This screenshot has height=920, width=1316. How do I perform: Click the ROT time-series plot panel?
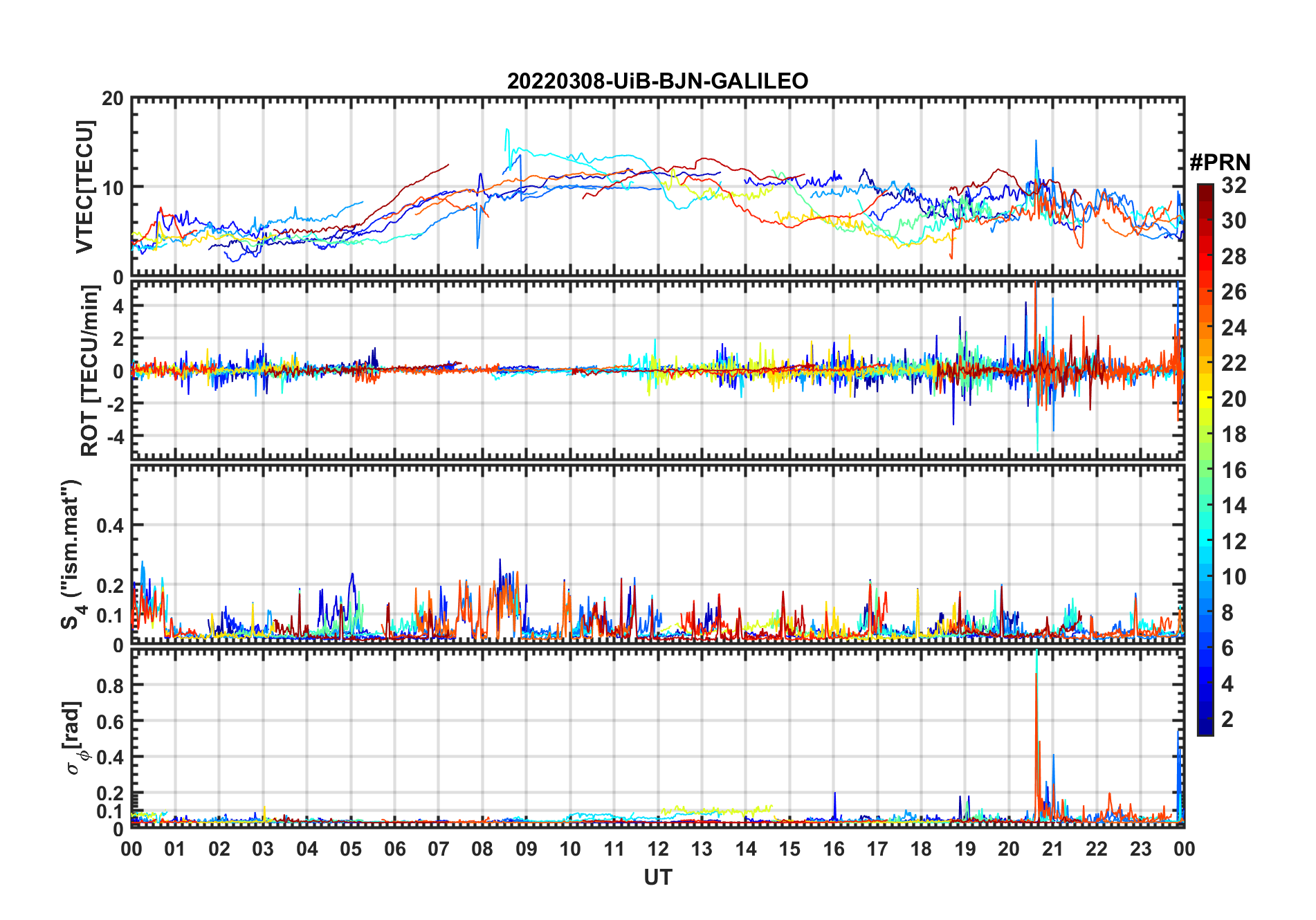click(x=657, y=370)
